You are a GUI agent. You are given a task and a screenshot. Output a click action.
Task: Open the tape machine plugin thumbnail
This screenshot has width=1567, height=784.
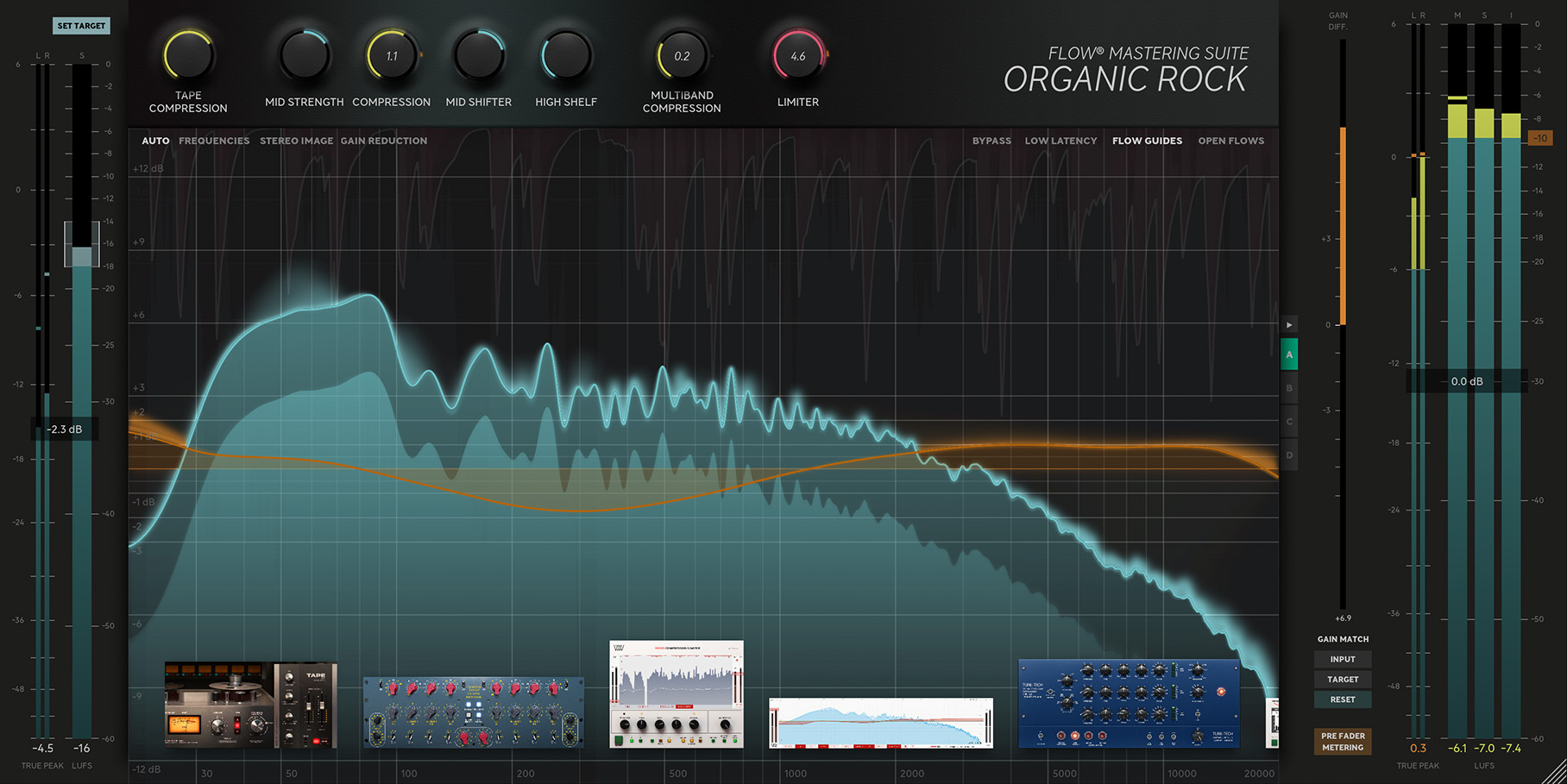[x=250, y=705]
